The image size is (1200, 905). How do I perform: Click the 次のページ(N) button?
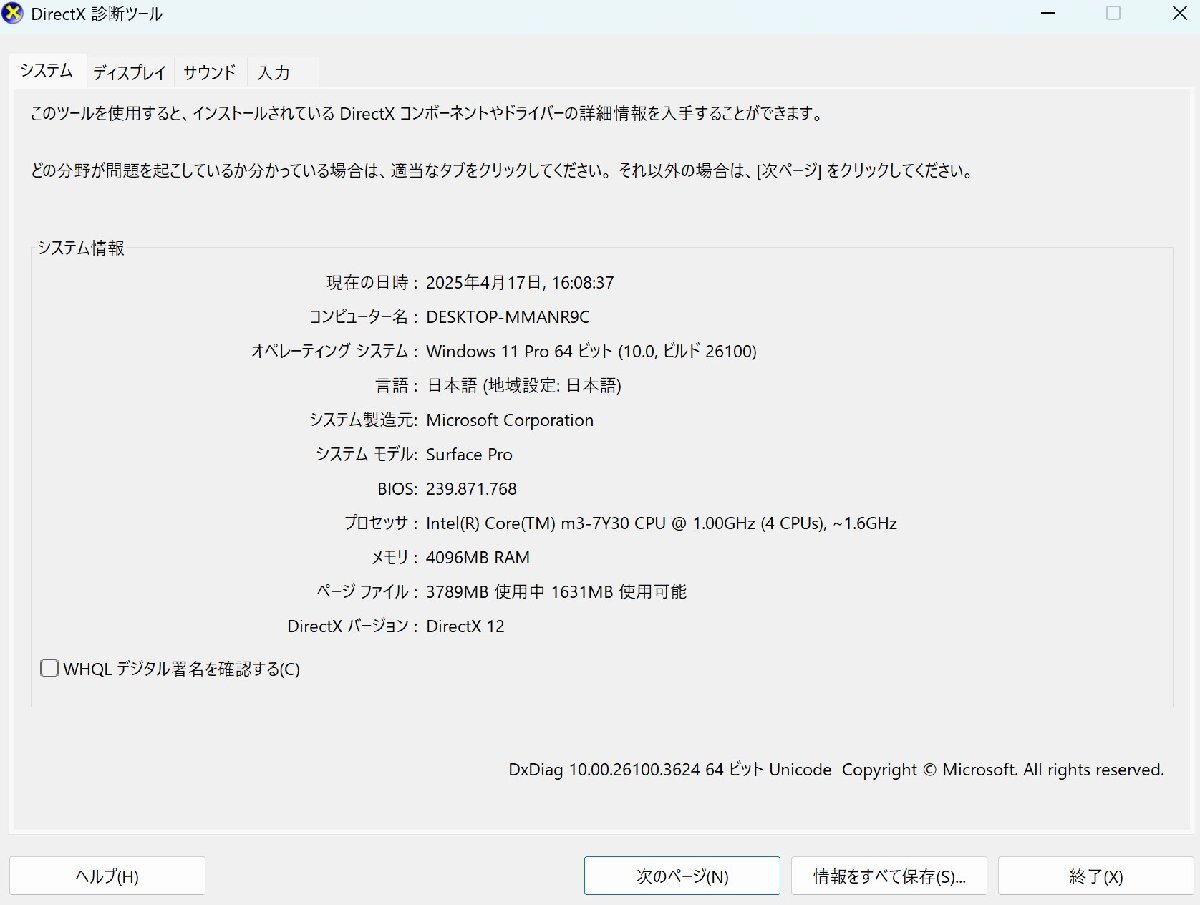pyautogui.click(x=681, y=875)
